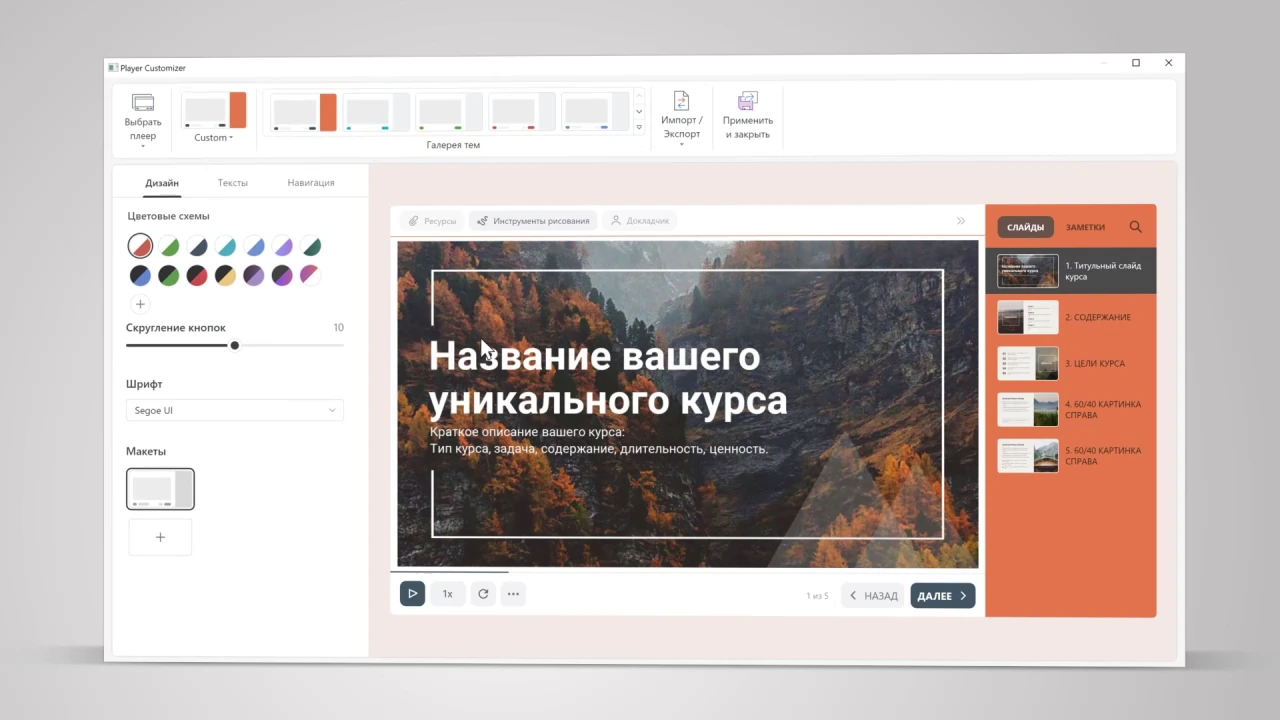This screenshot has width=1280, height=720.
Task: Show next row of theme gallery
Action: click(639, 111)
